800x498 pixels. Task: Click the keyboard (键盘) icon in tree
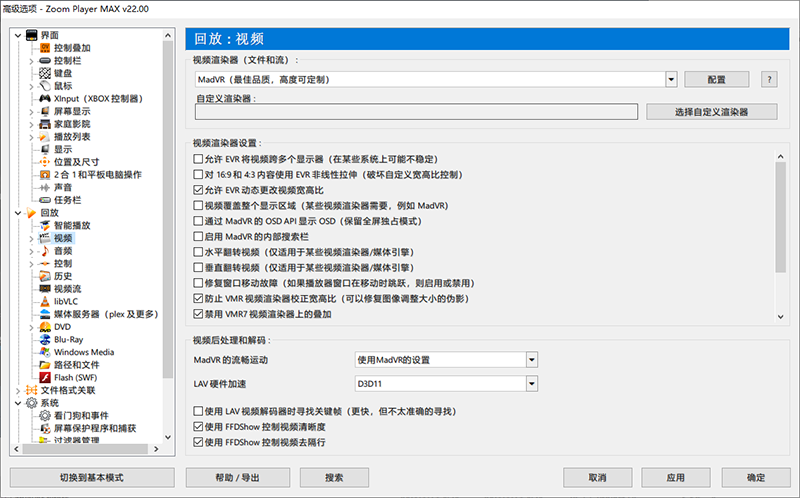[x=45, y=73]
